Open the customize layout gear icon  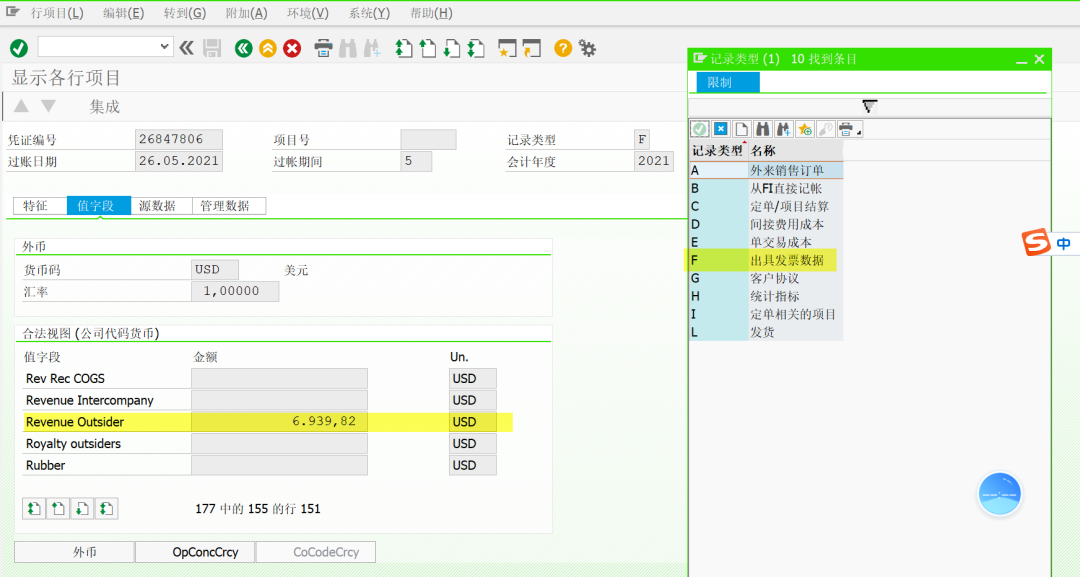[588, 48]
